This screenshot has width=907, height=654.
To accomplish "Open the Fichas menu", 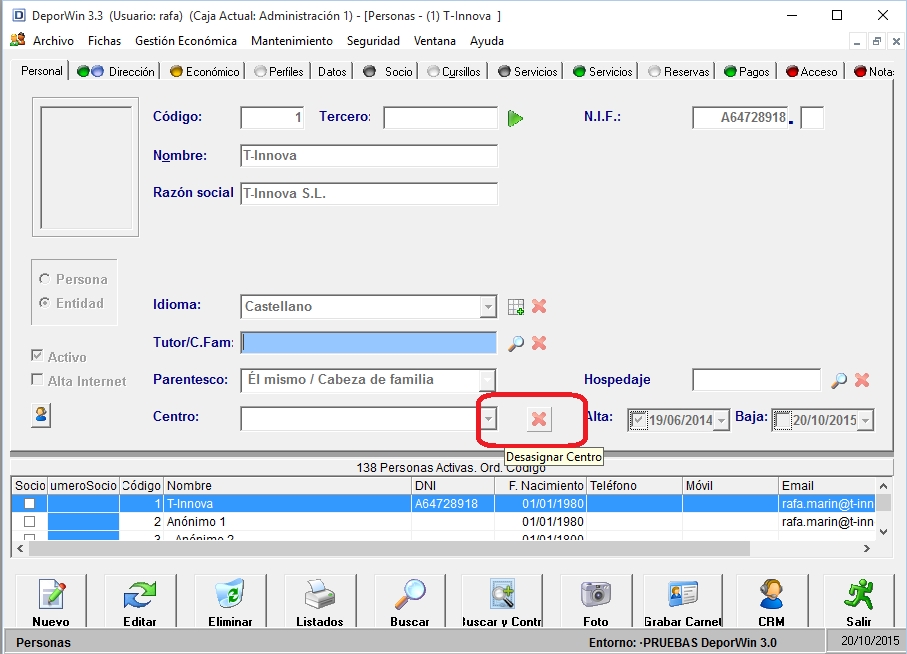I will [104, 40].
